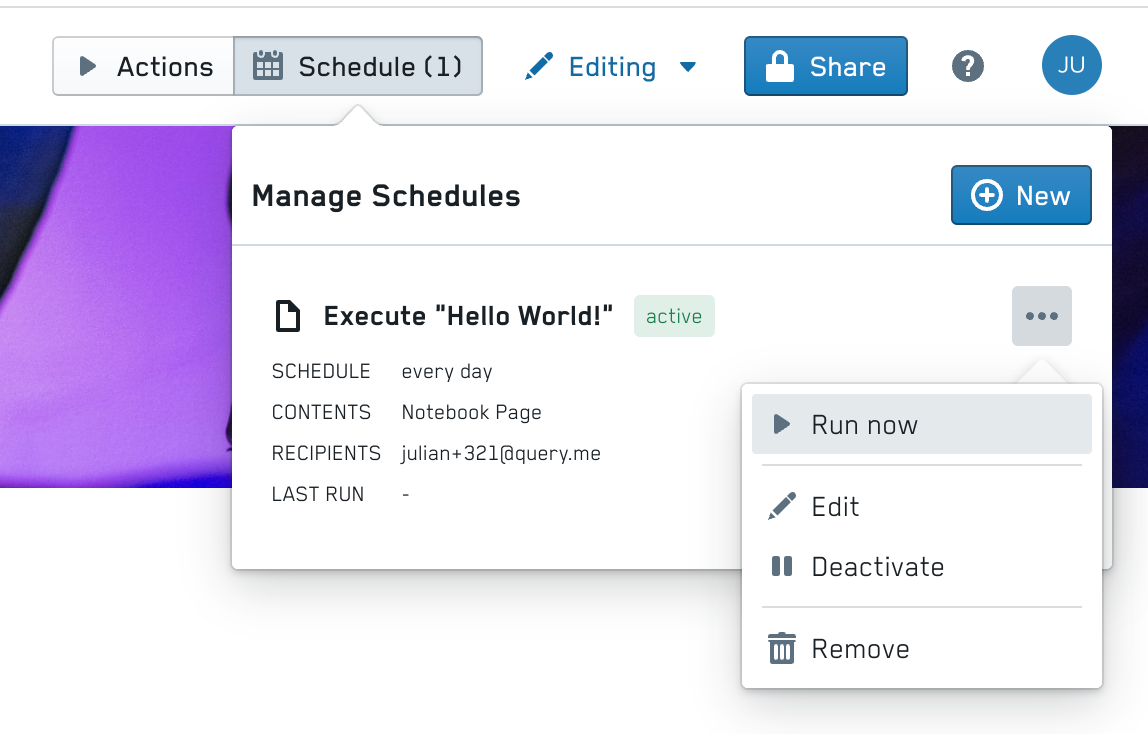1148x734 pixels.
Task: Click the help question mark icon
Action: [967, 67]
